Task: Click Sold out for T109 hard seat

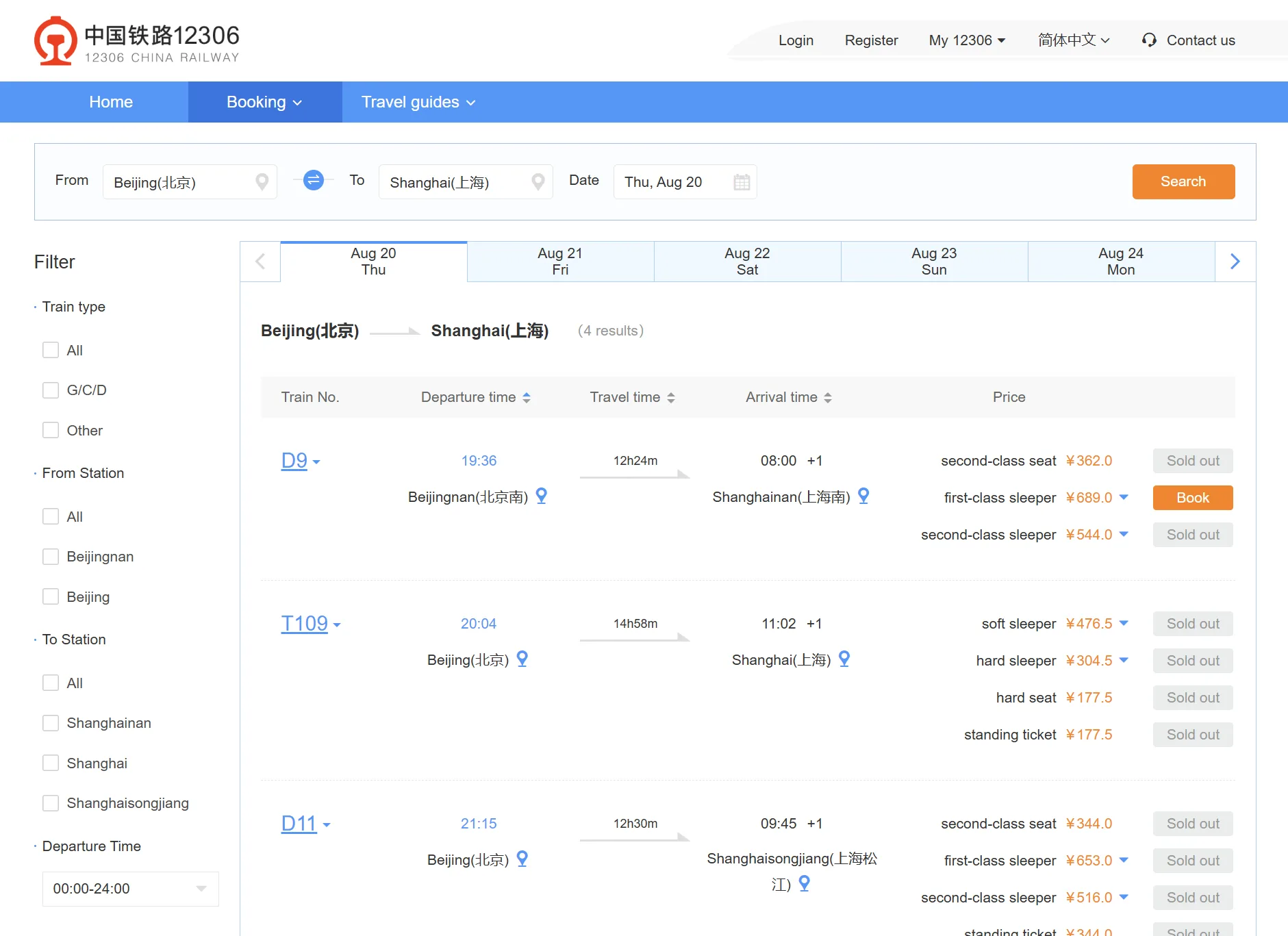Action: click(x=1193, y=698)
